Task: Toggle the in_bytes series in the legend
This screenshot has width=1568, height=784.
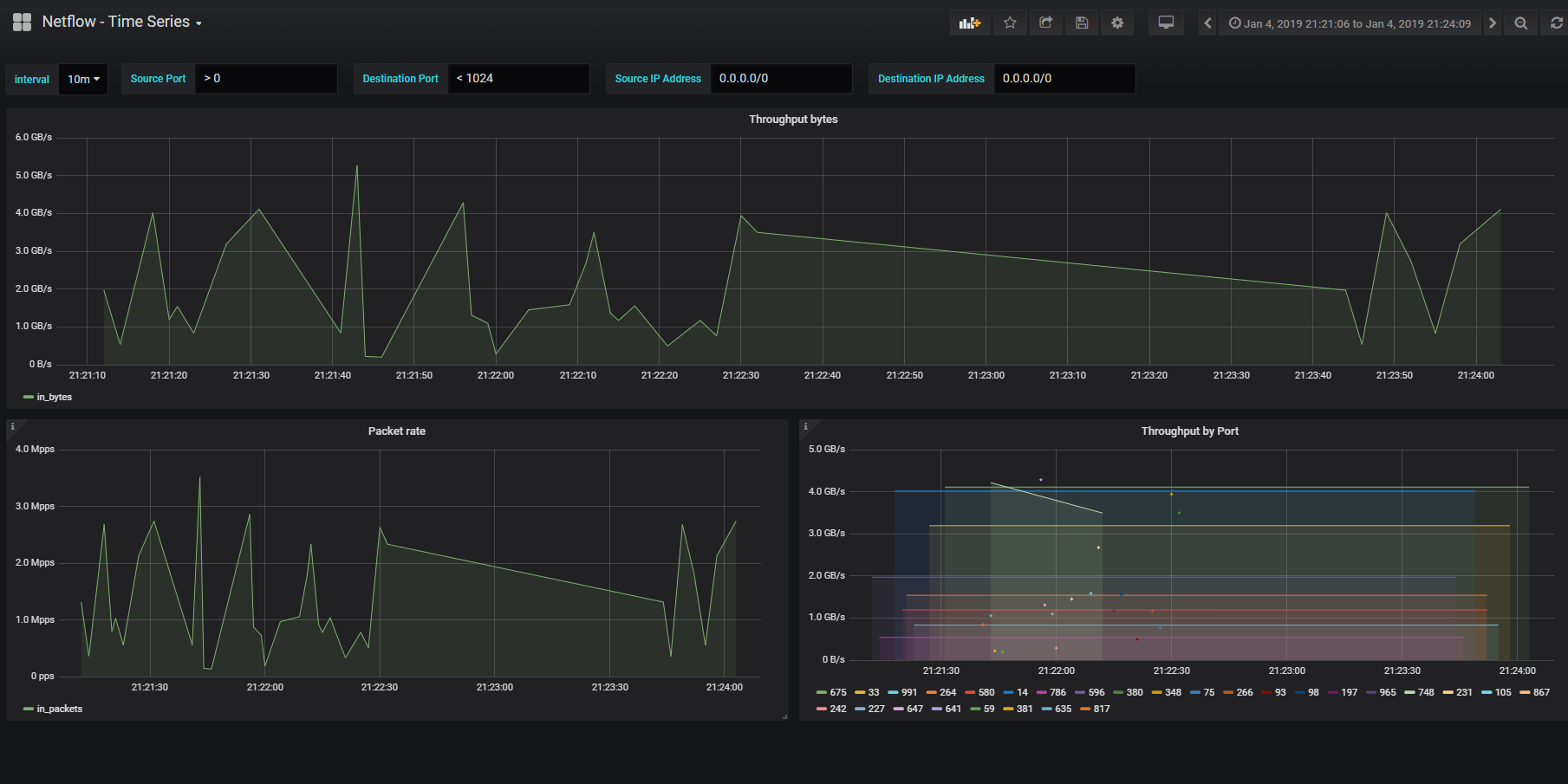Action: coord(54,397)
